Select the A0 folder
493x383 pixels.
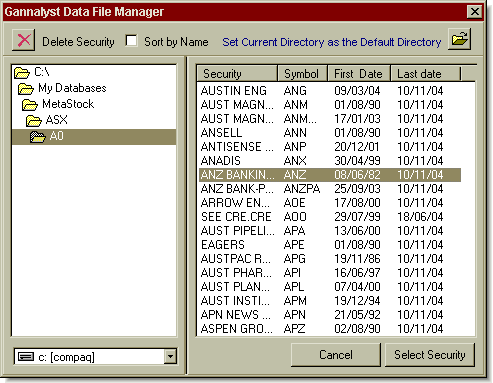(93, 136)
